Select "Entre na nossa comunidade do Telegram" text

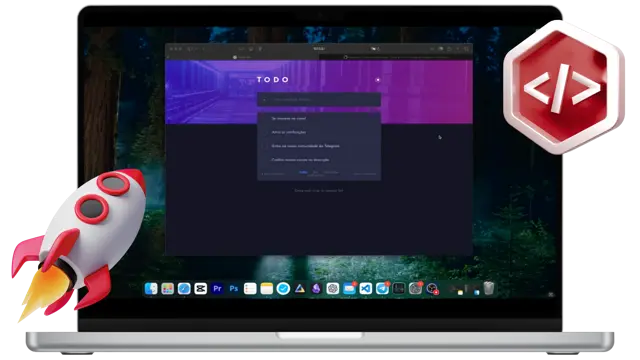pyautogui.click(x=305, y=146)
